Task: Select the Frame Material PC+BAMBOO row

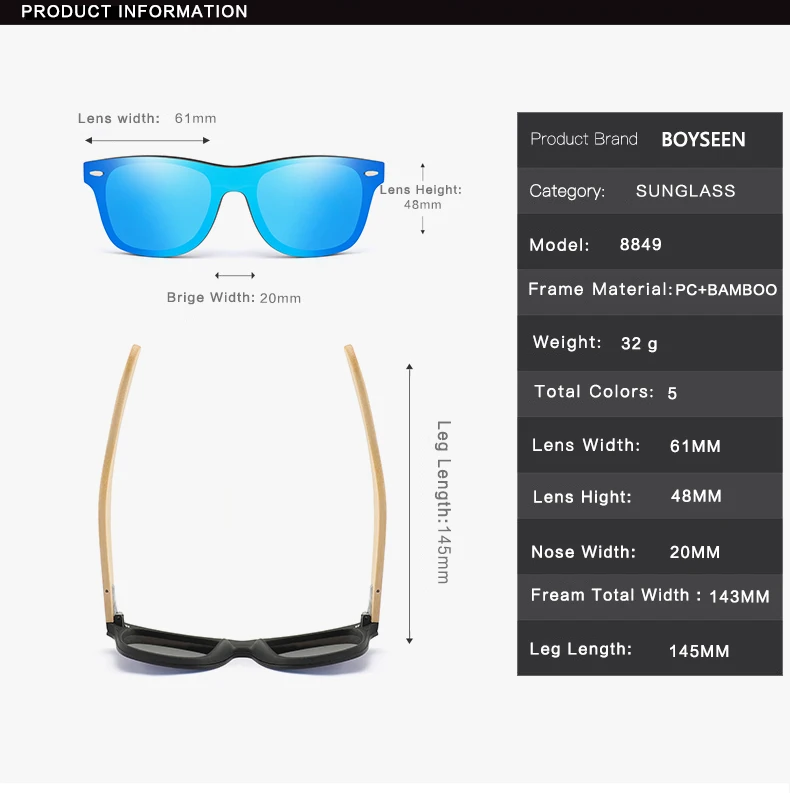Action: click(650, 292)
